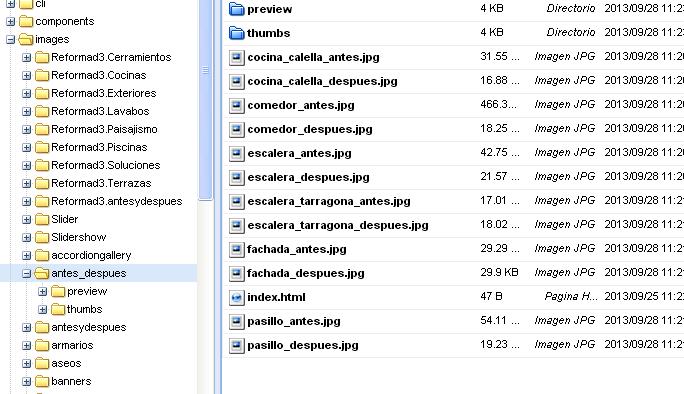The width and height of the screenshot is (684, 394).
Task: Click the index.html web page icon
Action: [x=236, y=298]
